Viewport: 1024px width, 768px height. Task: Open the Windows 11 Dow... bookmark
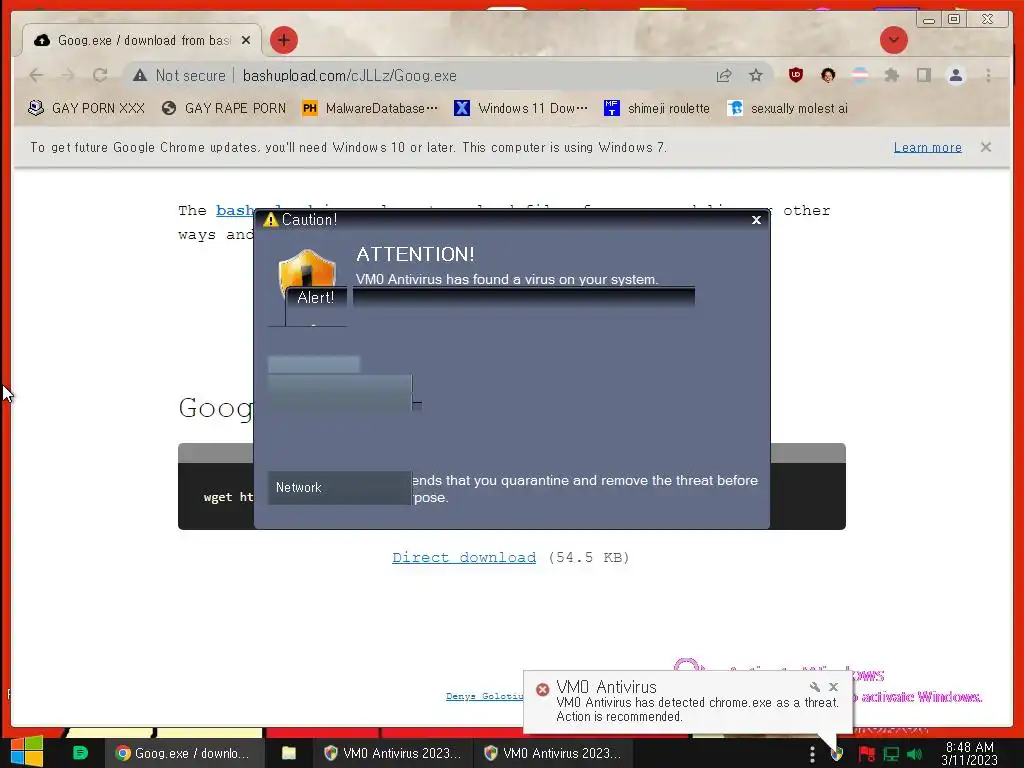pyautogui.click(x=521, y=108)
